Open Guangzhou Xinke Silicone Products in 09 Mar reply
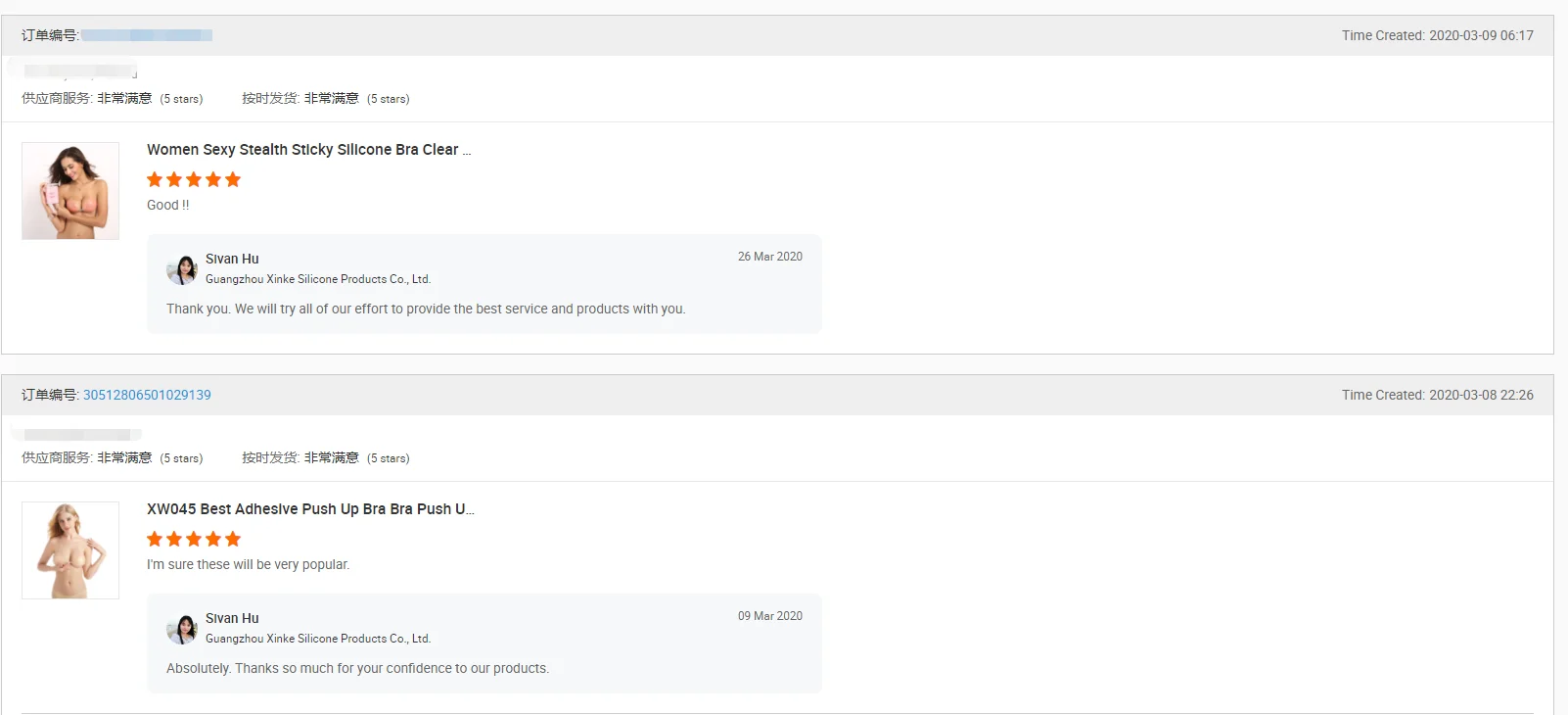Screen dimensions: 1568x715 [318, 639]
